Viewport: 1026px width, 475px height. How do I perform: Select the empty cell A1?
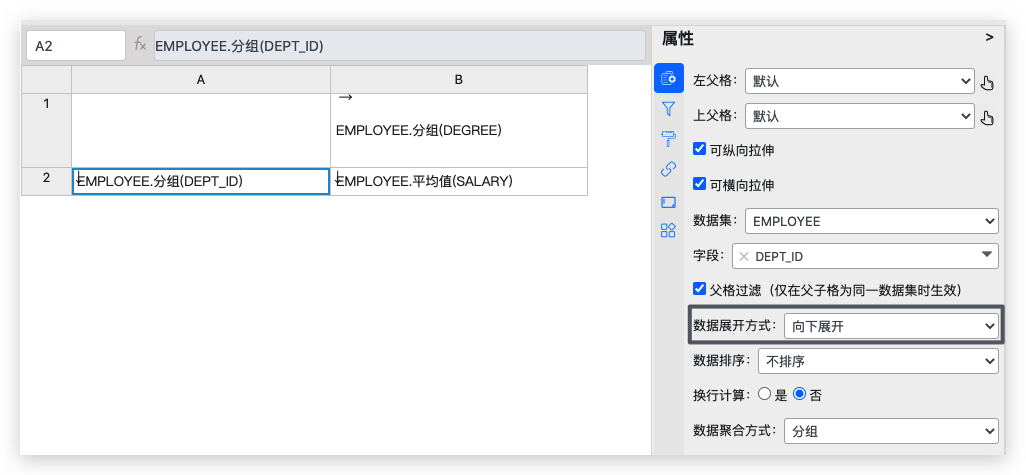201,130
